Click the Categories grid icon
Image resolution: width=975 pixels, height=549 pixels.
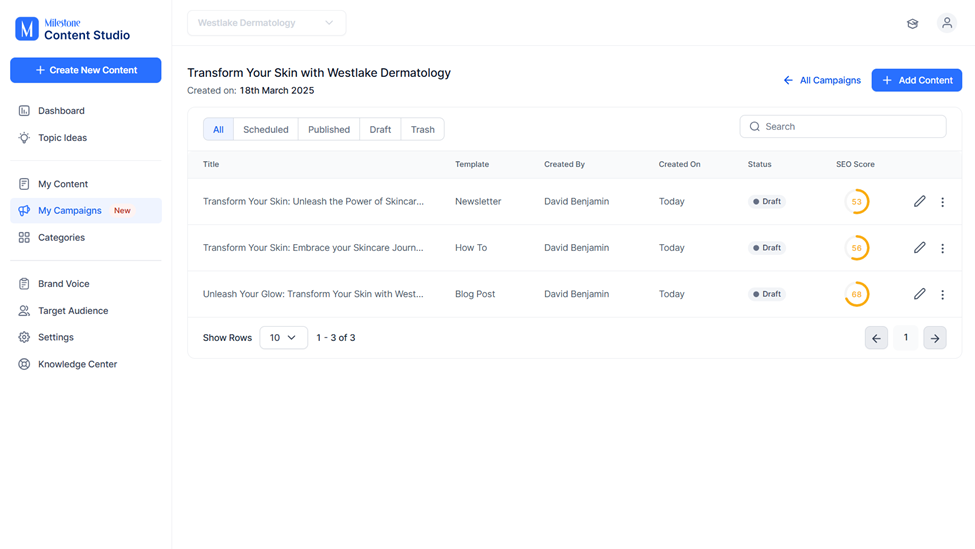24,238
